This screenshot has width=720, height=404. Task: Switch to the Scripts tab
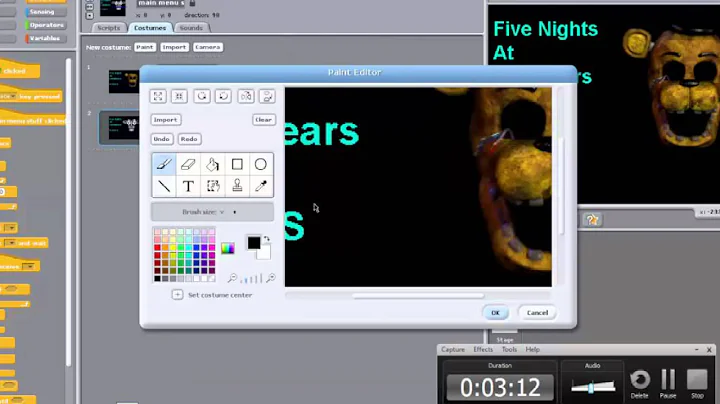pyautogui.click(x=108, y=28)
